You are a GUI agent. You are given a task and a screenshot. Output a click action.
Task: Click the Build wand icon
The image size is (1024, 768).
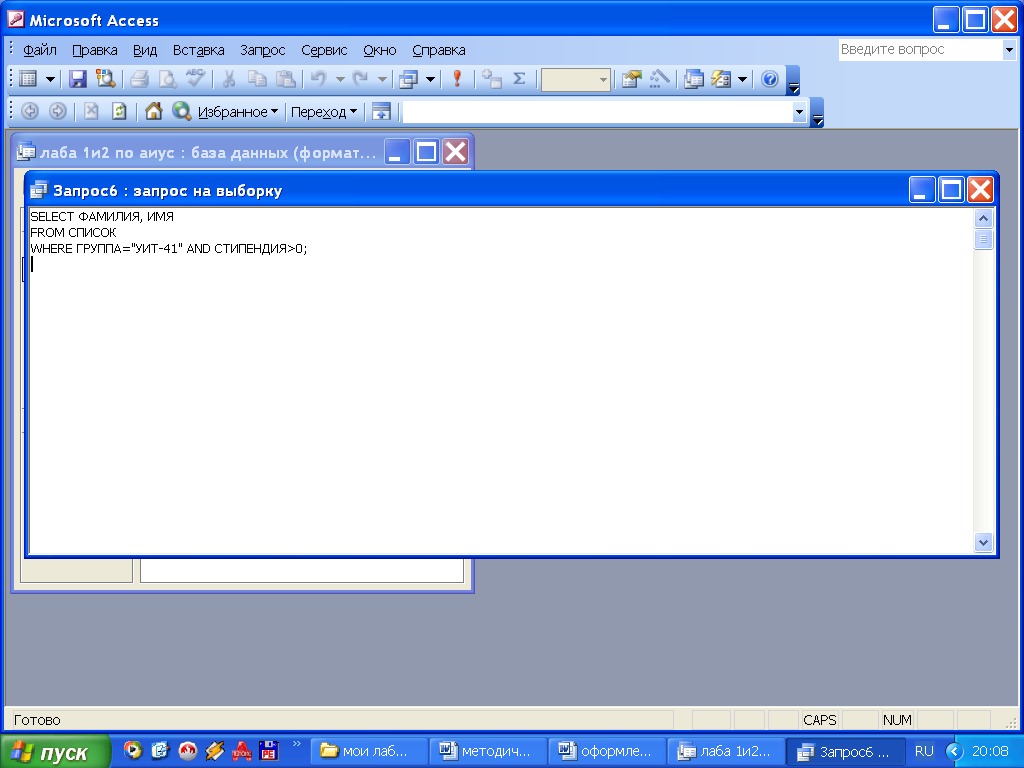[660, 80]
